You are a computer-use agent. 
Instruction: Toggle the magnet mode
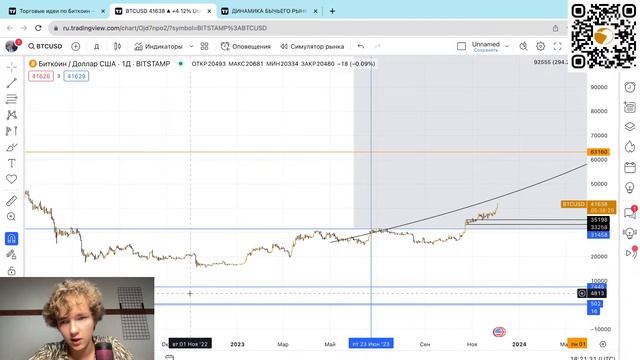pos(11,238)
